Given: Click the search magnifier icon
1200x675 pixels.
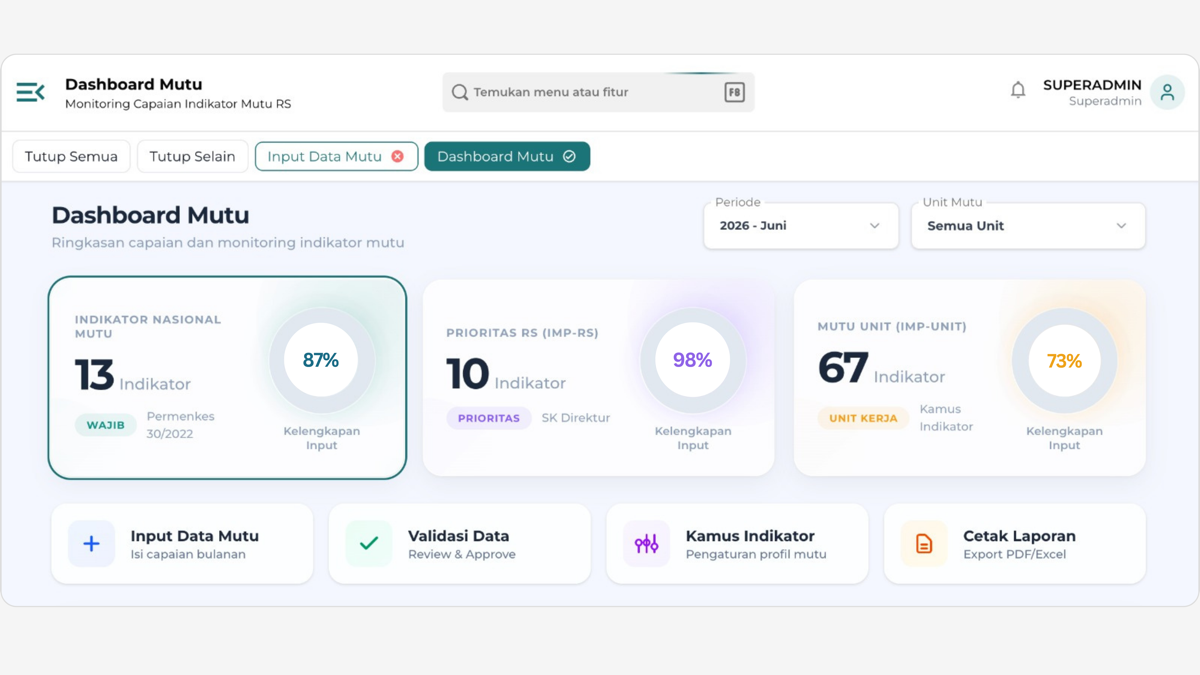Looking at the screenshot, I should pos(460,92).
